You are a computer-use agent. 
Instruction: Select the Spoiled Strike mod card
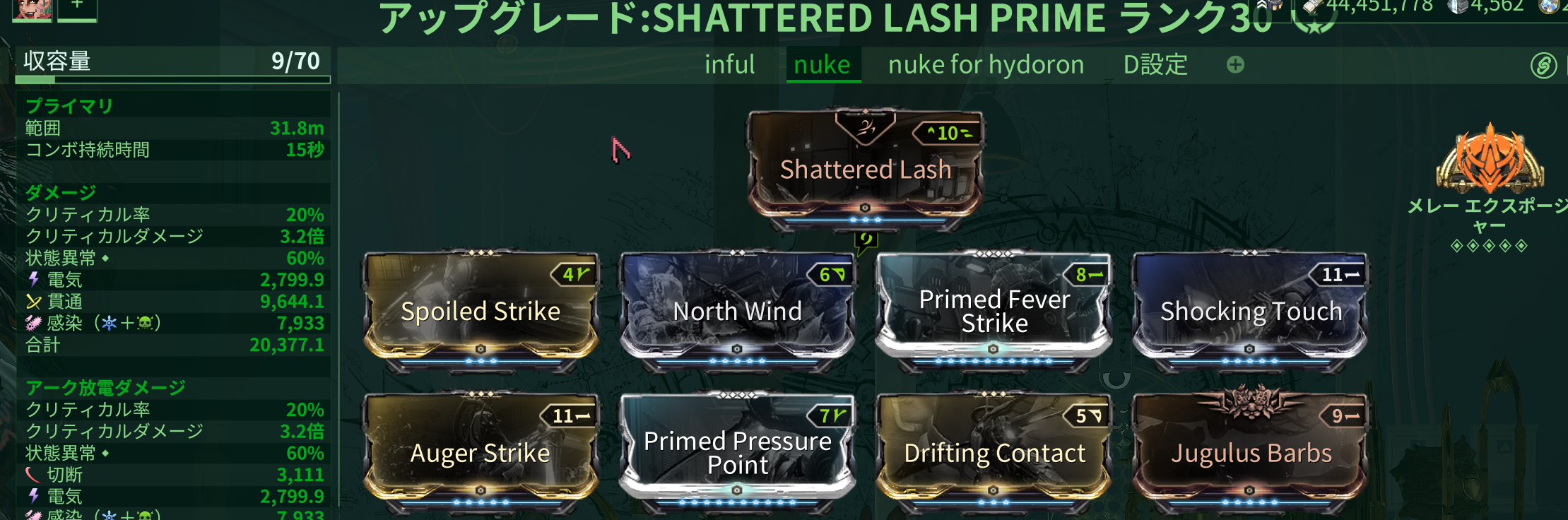coord(481,311)
